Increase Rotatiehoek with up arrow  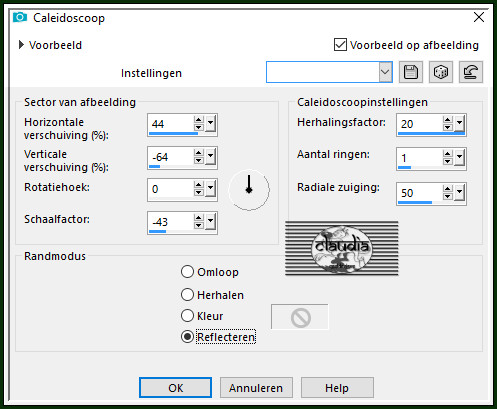coord(199,185)
